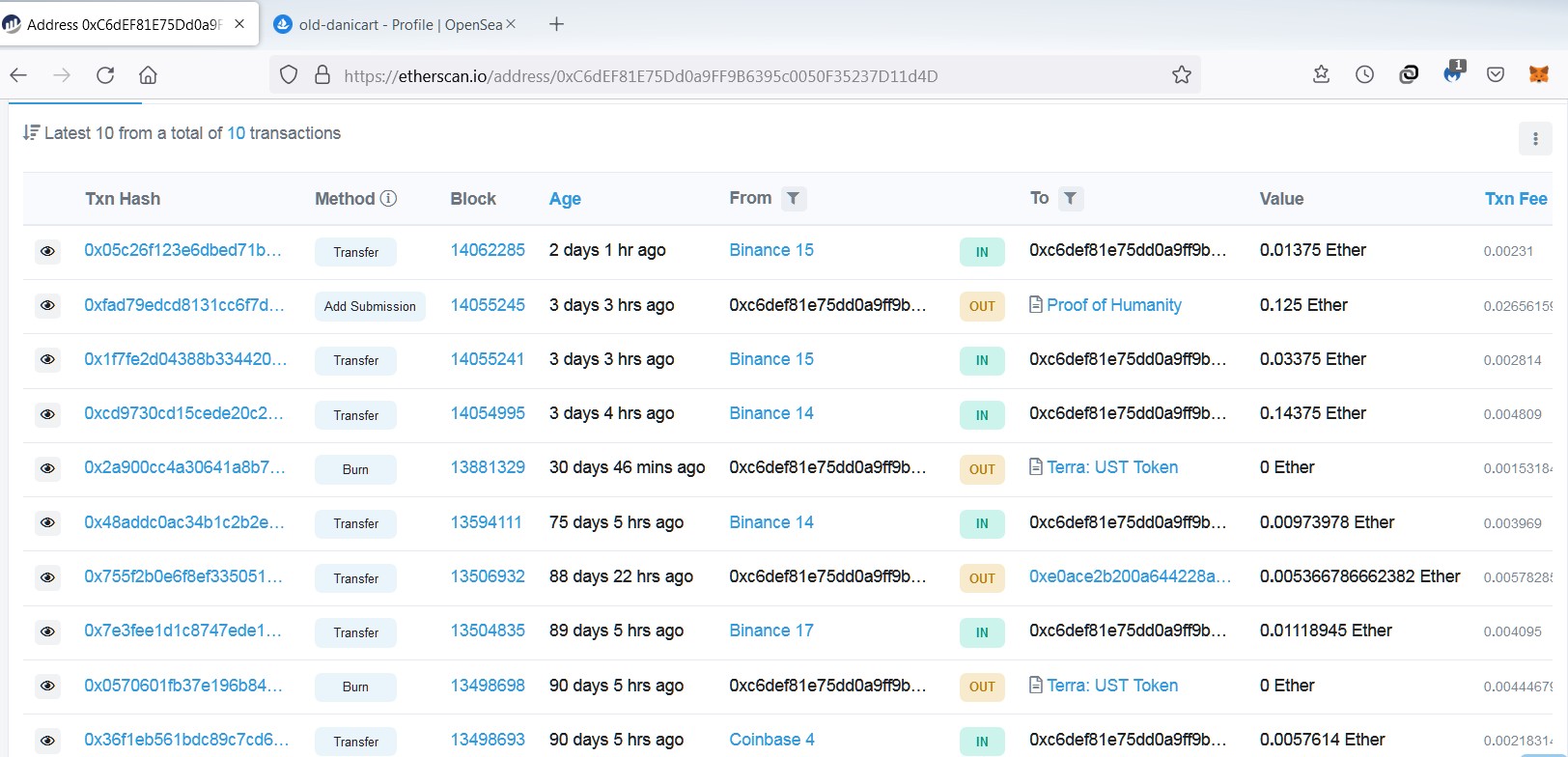Click the contract icon beside Proof of Humanity

1036,305
